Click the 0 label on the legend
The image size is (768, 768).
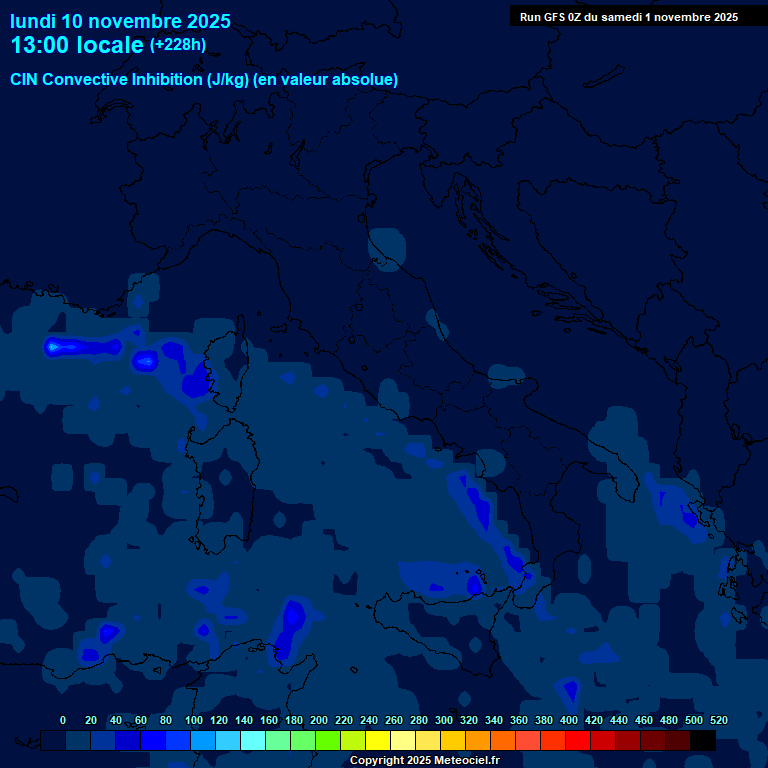(63, 720)
